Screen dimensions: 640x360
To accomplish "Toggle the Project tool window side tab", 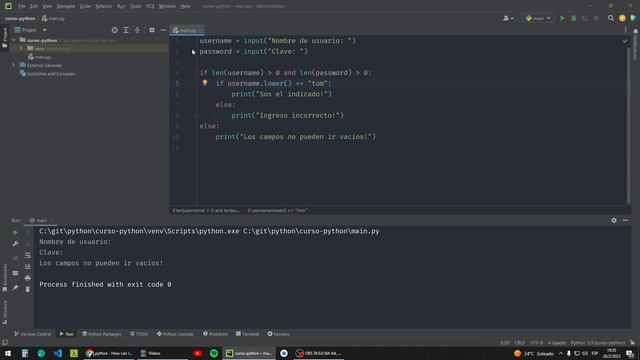I will [4, 38].
